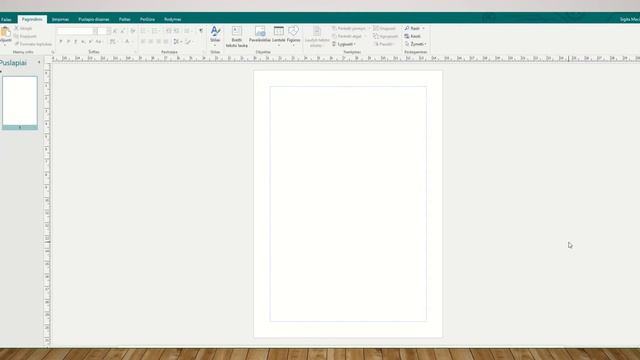The image size is (640, 360).
Task: Open the Failas tab
Action: [x=6, y=19]
